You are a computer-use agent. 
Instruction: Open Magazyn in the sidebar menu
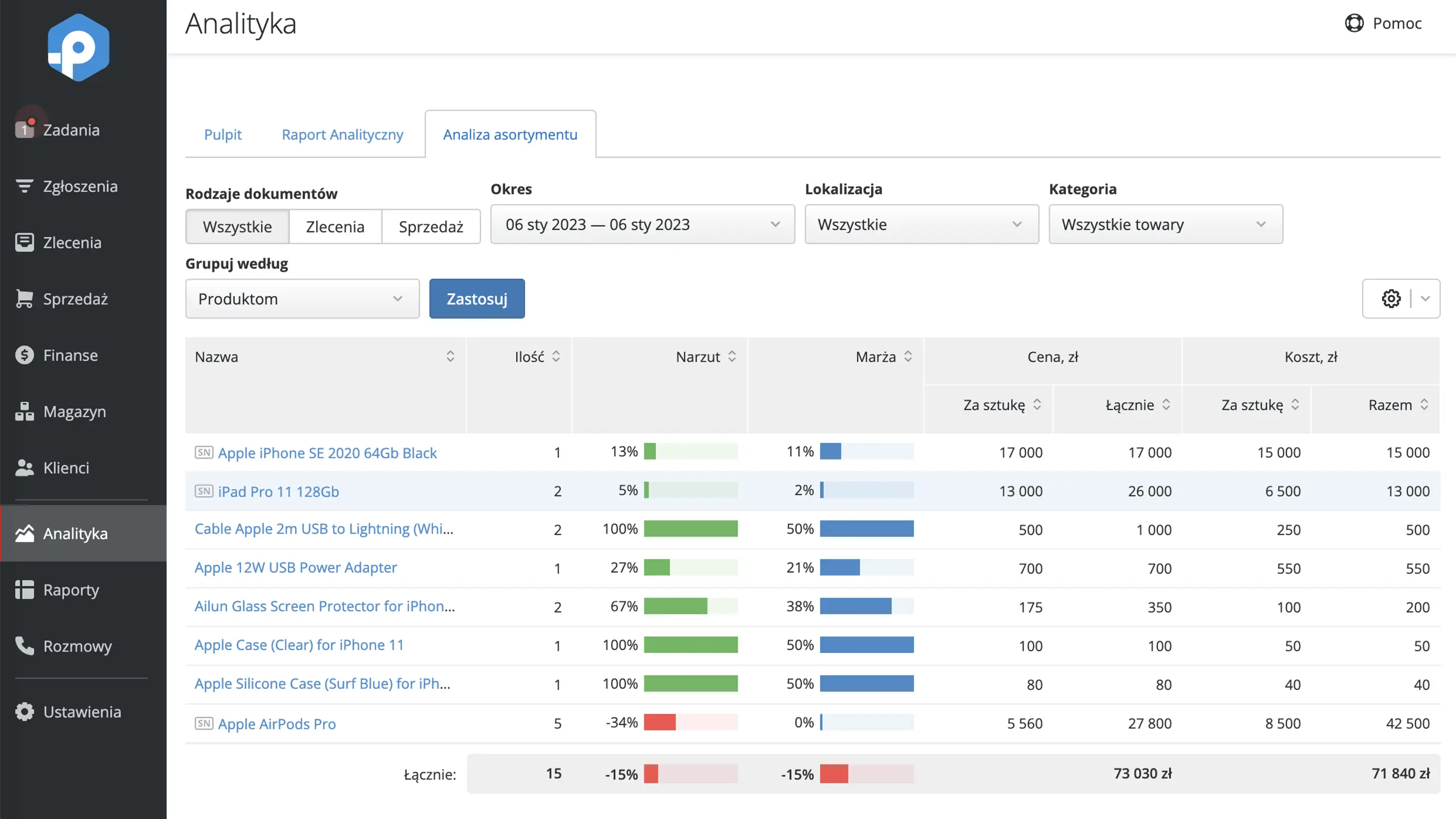(83, 411)
